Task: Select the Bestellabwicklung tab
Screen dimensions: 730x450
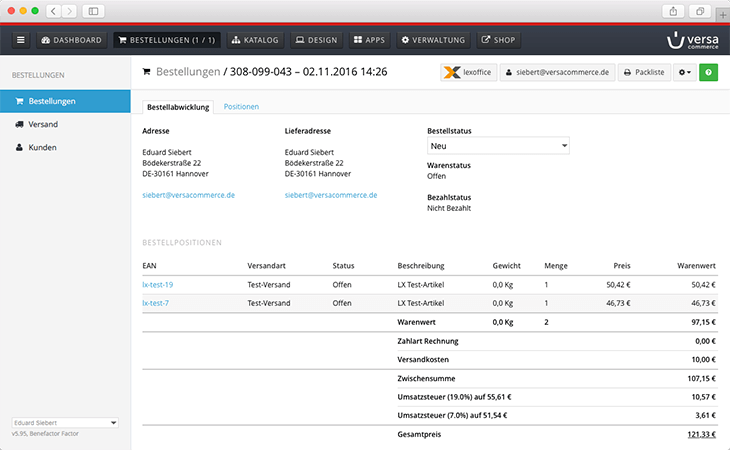Action: [176, 106]
